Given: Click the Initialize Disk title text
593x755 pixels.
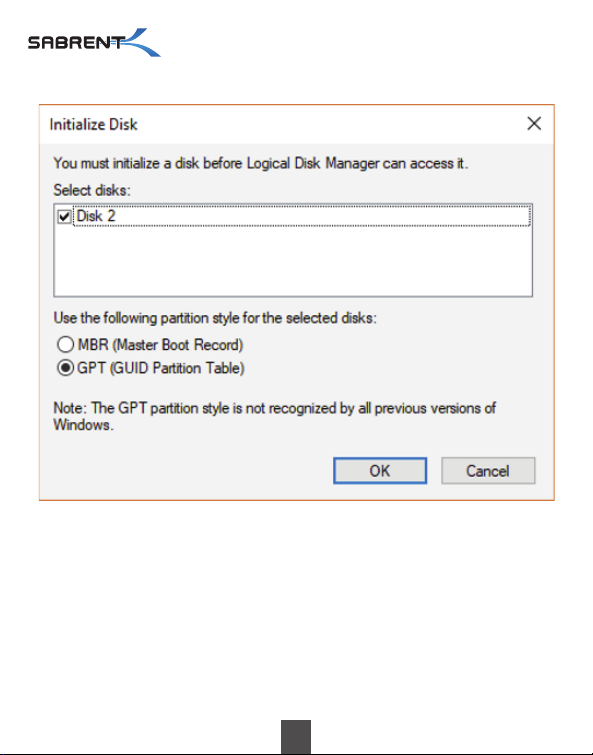Looking at the screenshot, I should 93,124.
